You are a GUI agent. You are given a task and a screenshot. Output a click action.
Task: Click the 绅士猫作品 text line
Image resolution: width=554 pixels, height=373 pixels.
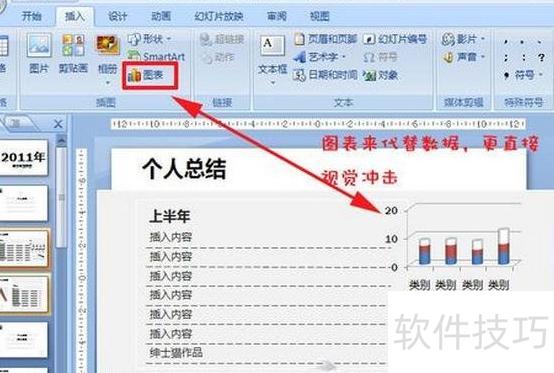tap(176, 353)
